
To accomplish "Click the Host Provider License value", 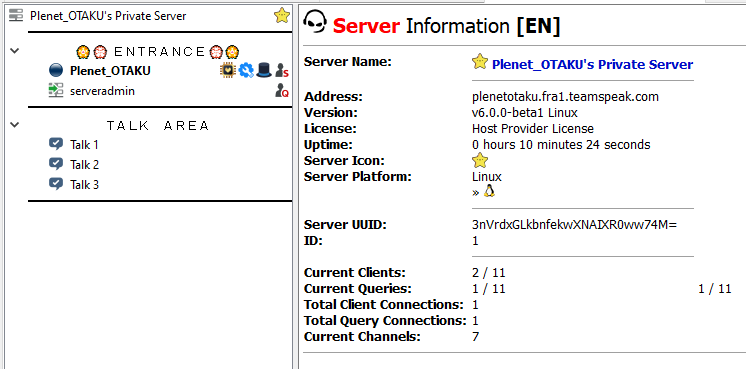I will coord(533,129).
